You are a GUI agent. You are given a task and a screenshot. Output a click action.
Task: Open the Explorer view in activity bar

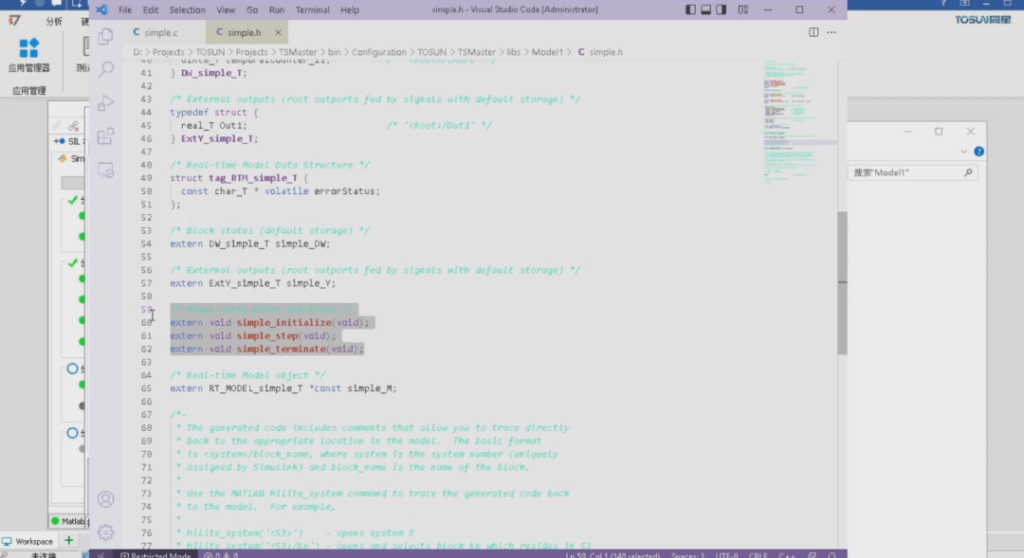coord(105,37)
